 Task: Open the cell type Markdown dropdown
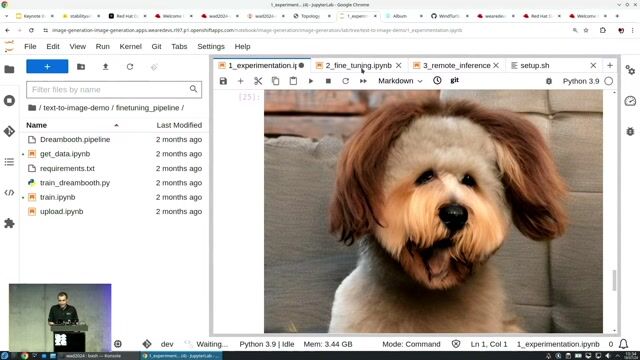click(400, 81)
